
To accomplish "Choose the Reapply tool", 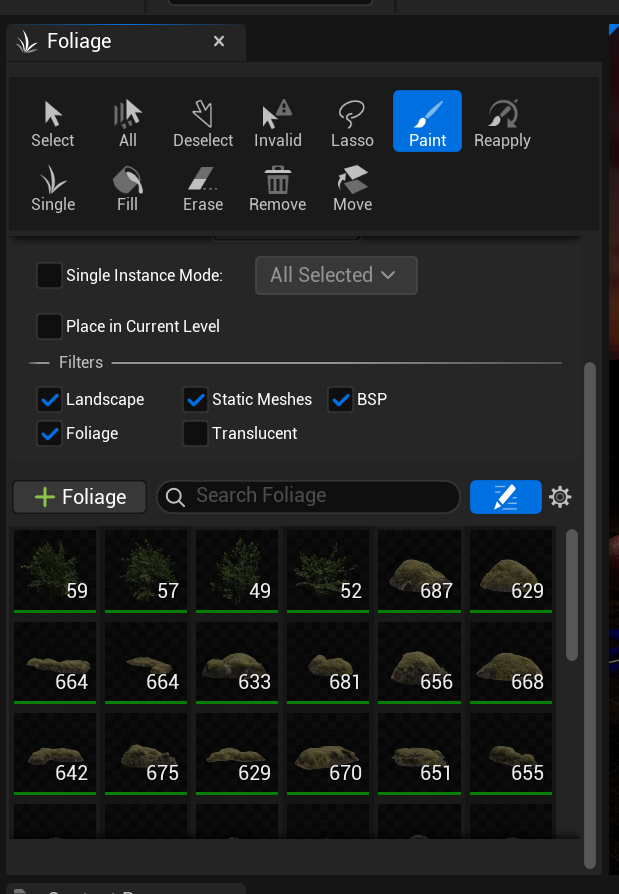I will click(502, 122).
